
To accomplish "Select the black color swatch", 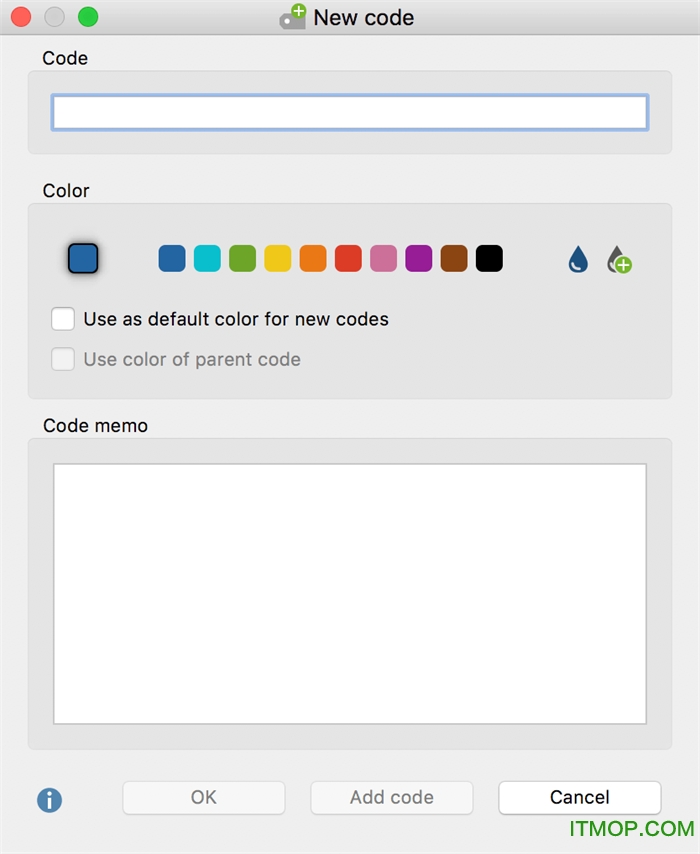I will [489, 258].
